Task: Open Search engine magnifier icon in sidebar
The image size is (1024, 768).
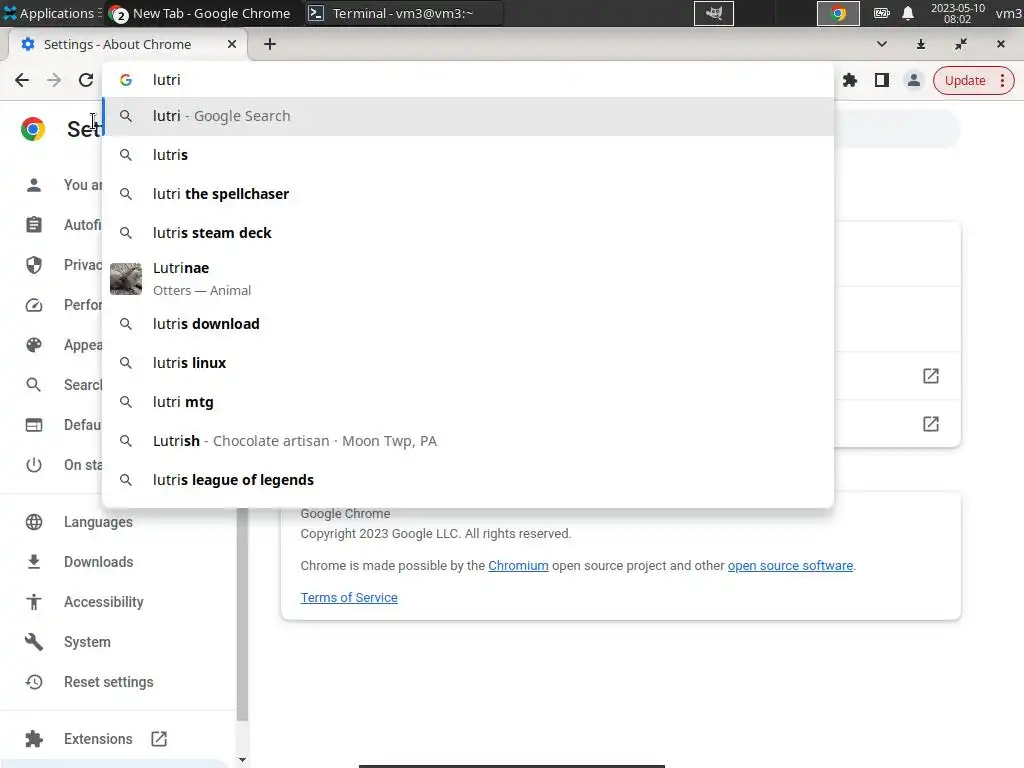Action: pos(34,385)
